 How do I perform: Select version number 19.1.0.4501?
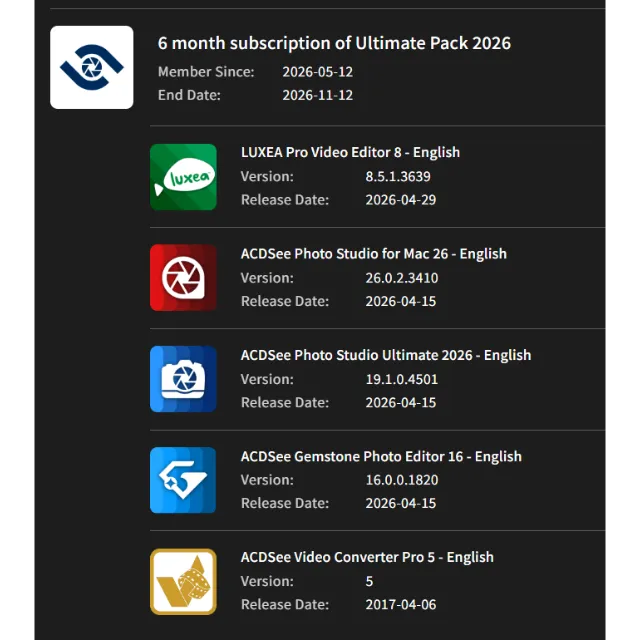click(402, 379)
